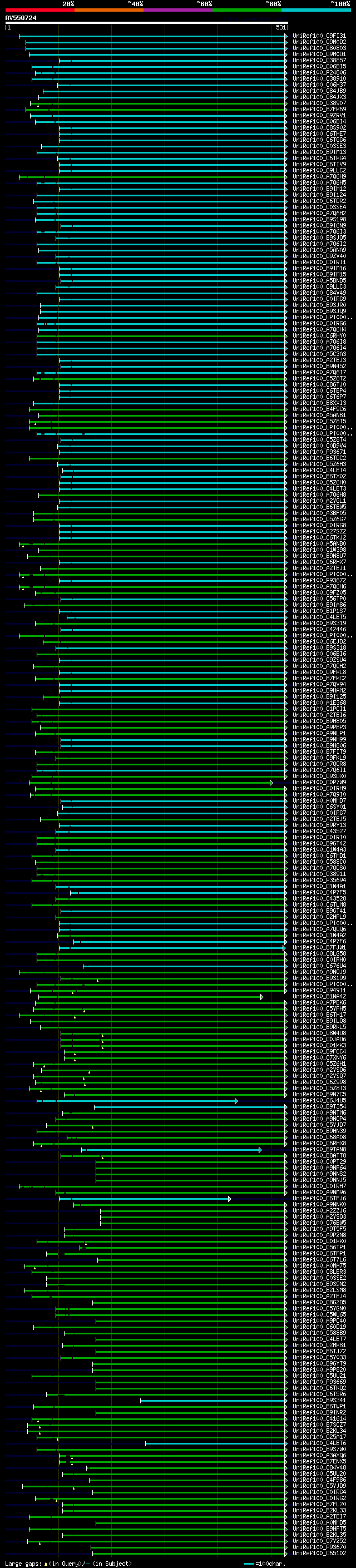The height and width of the screenshot is (1568, 356).
Task: Select hit label UniRef100_B9S198
Action: 319,220
